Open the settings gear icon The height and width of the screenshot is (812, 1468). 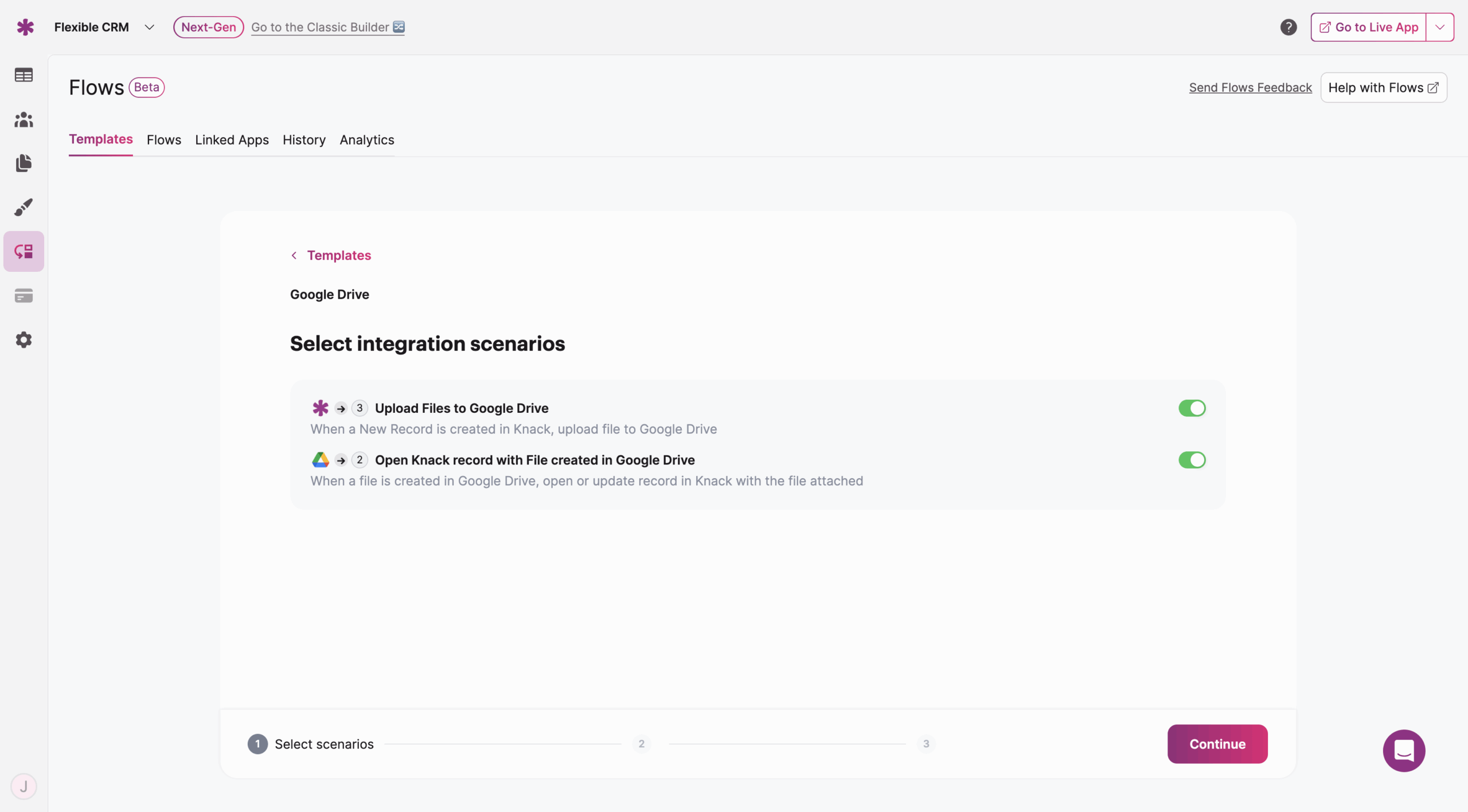pos(24,340)
